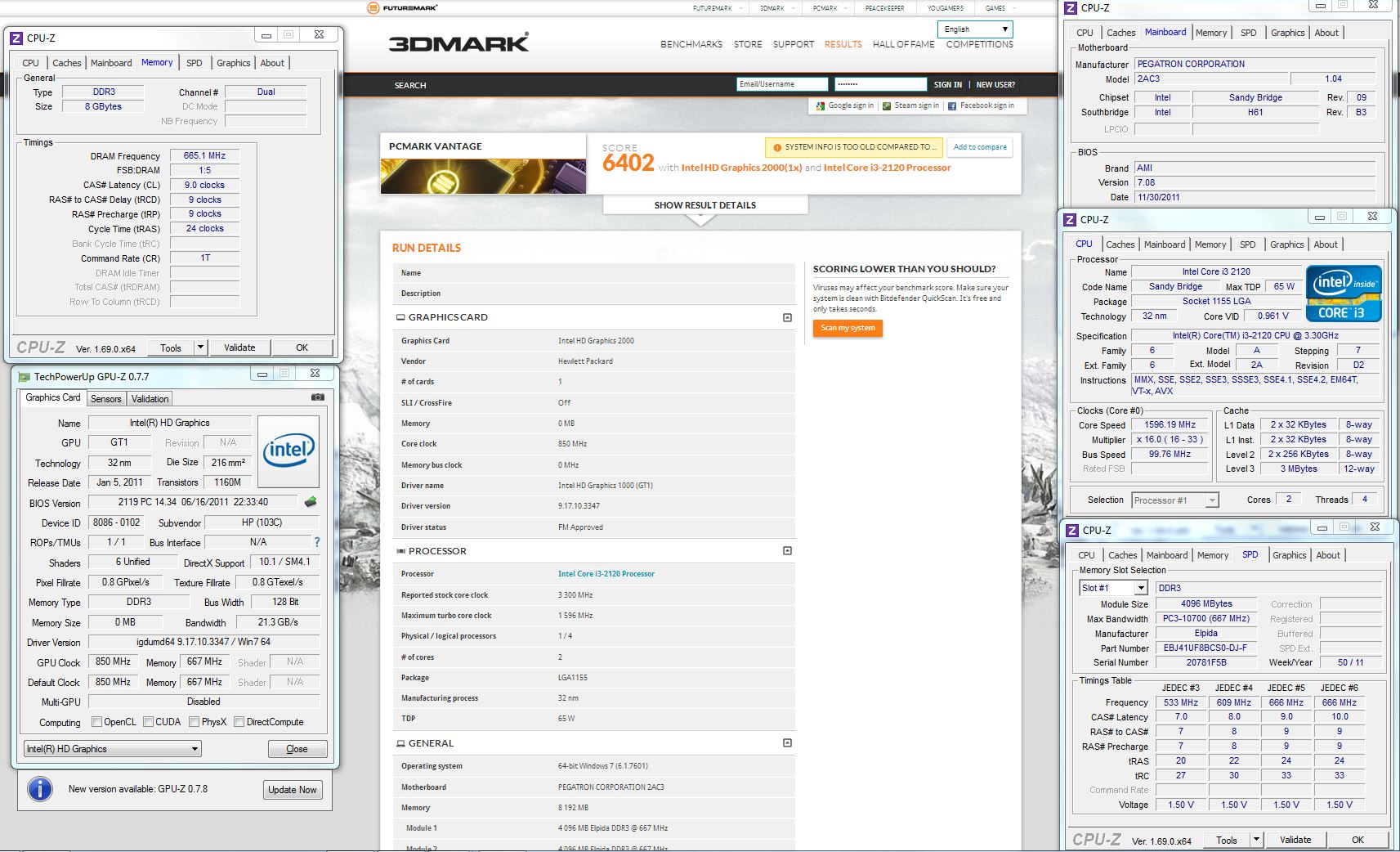Click the Add to compare button
The height and width of the screenshot is (852, 1400).
[x=980, y=147]
